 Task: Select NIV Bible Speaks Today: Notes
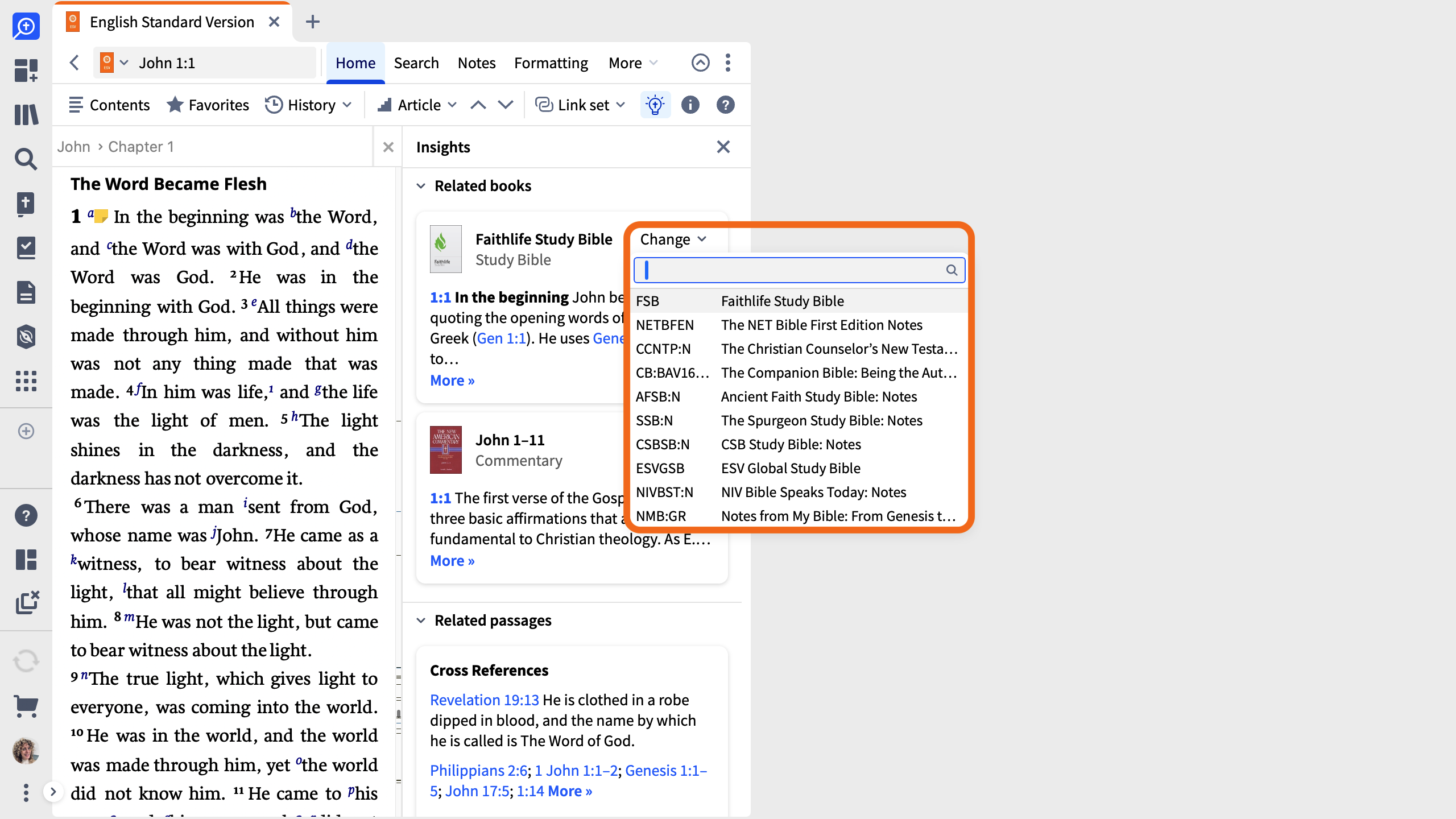800,492
